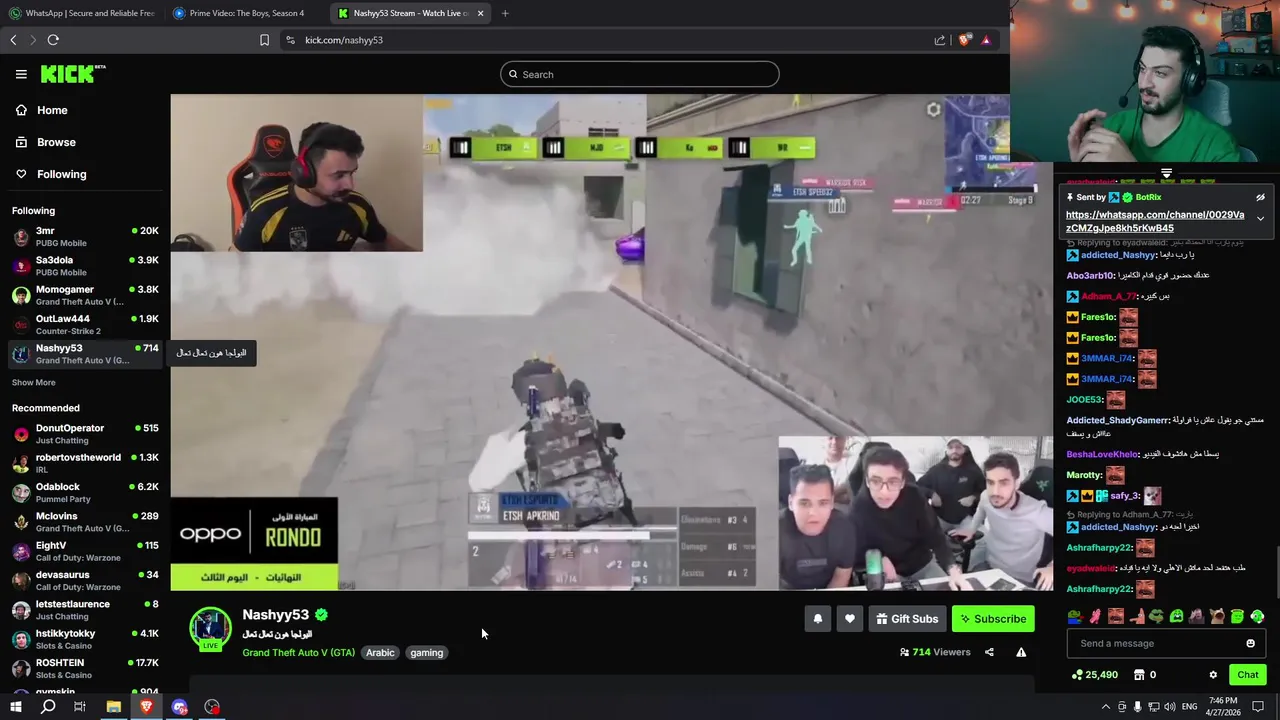Switch to WhatsApp browser tab
Viewport: 1280px width, 720px height.
pyautogui.click(x=82, y=13)
